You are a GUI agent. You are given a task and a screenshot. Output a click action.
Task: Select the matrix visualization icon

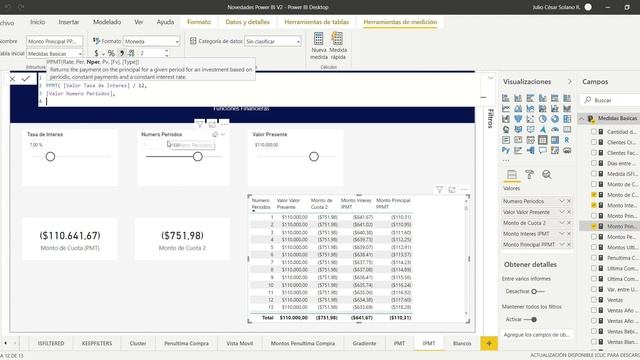click(x=555, y=140)
